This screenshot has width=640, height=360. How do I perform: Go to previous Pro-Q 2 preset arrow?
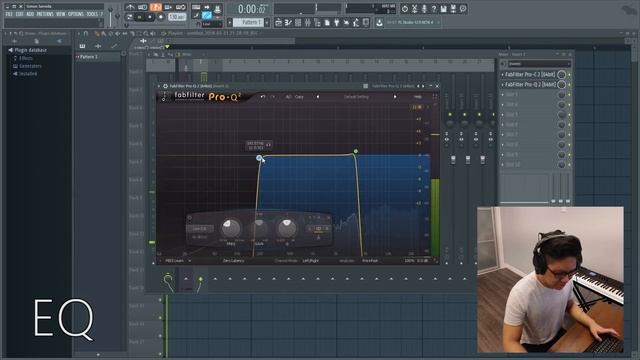tap(318, 97)
